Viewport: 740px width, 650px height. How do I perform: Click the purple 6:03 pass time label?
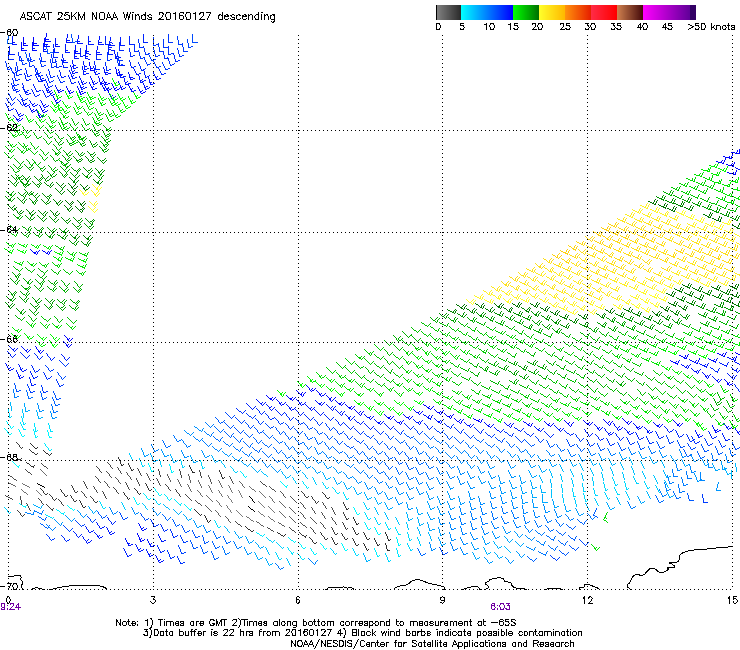(500, 607)
